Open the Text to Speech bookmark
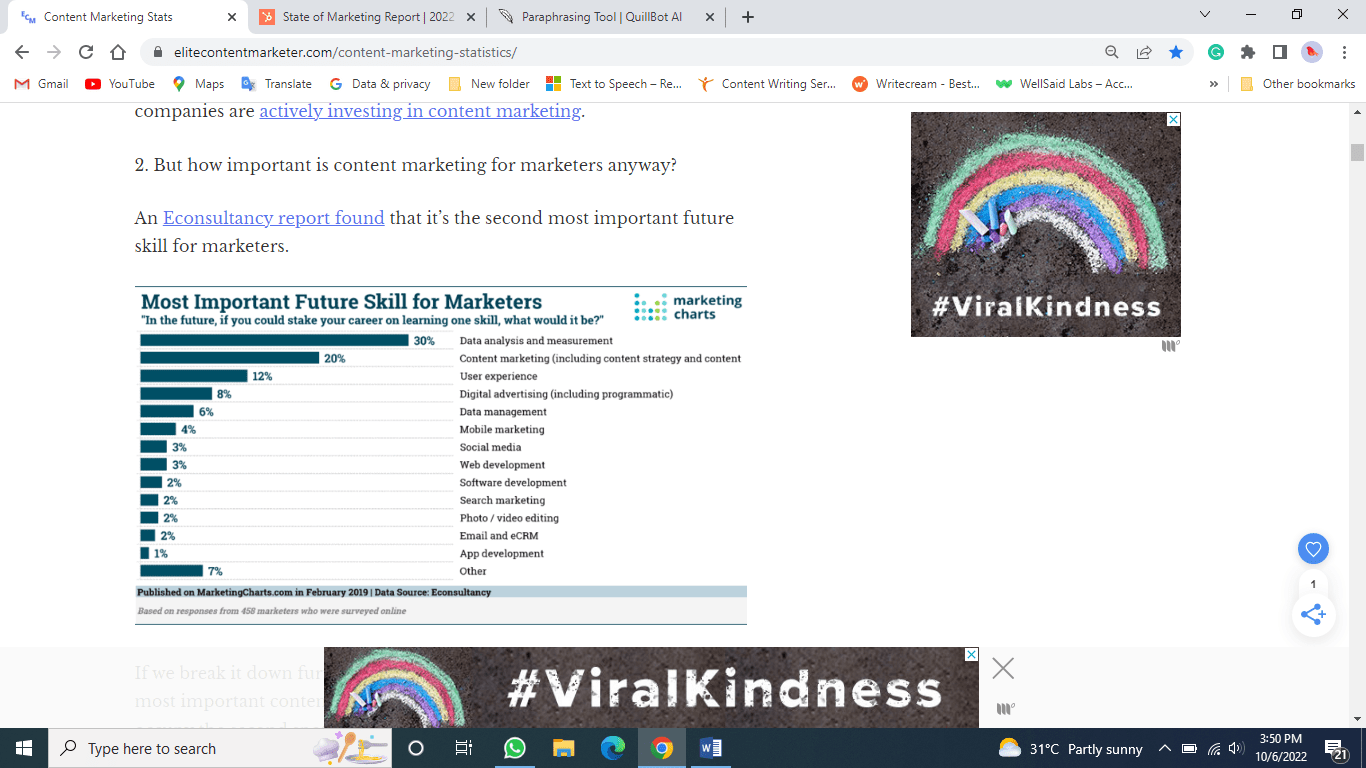Image resolution: width=1366 pixels, height=768 pixels. (x=614, y=84)
